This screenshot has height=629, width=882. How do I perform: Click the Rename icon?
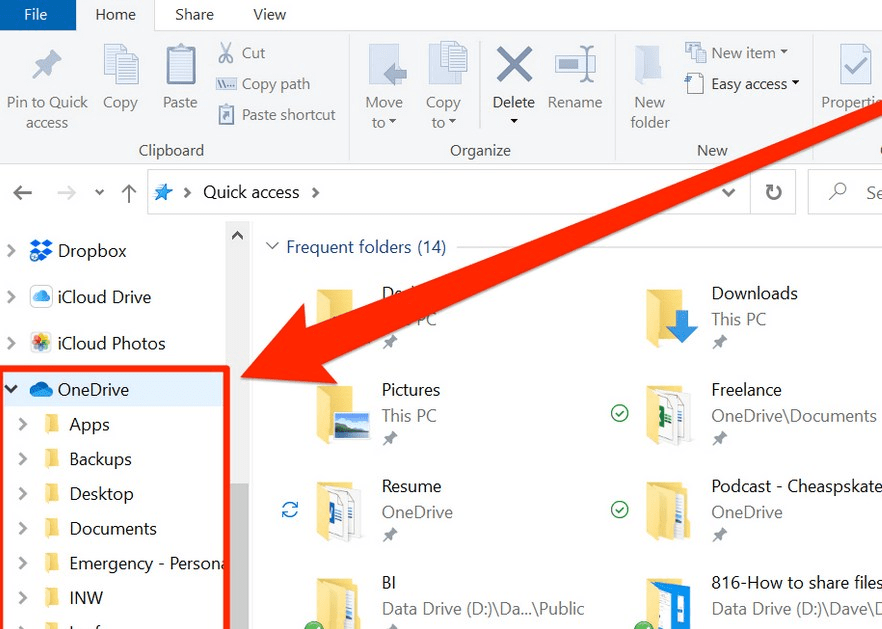pos(575,64)
